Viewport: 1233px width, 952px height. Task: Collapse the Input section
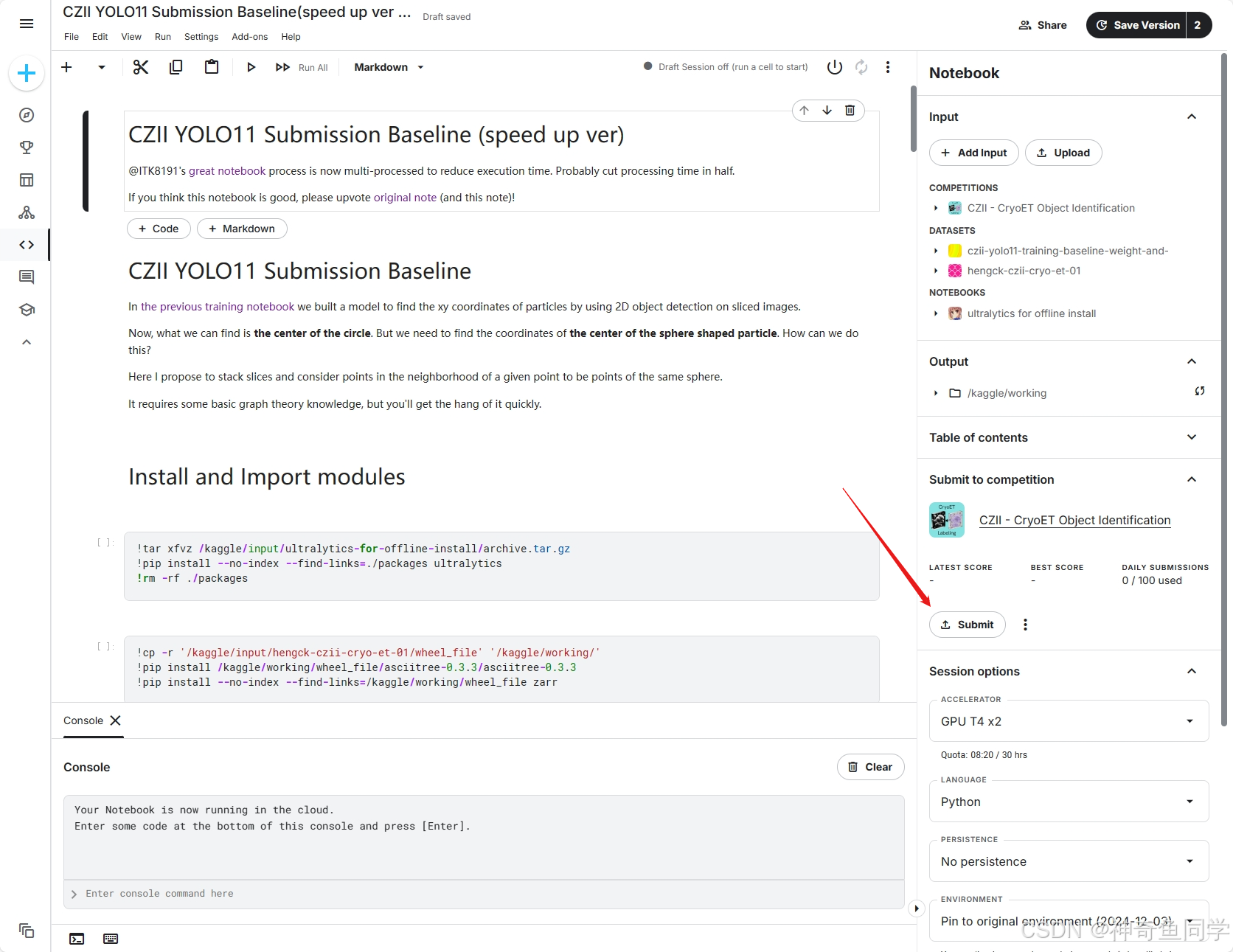pyautogui.click(x=1192, y=117)
